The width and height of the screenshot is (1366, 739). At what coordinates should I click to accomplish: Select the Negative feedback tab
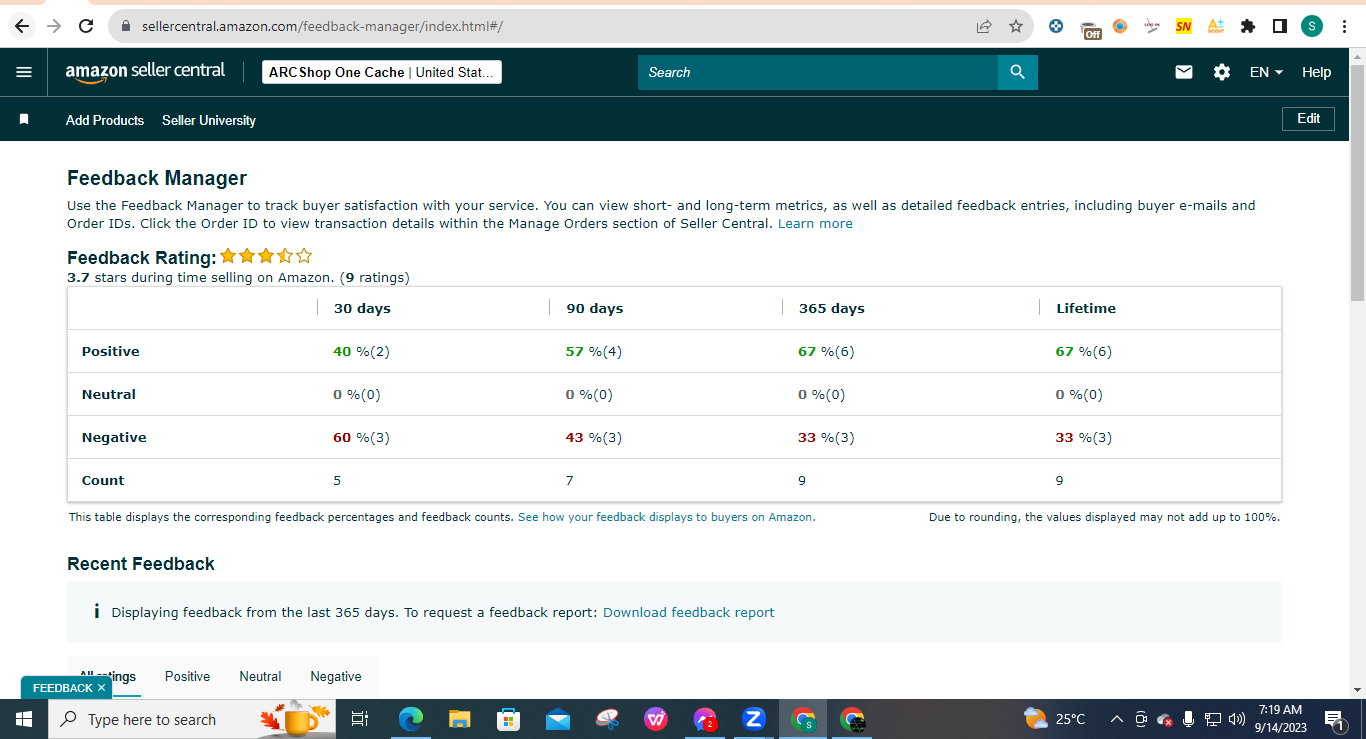point(336,677)
